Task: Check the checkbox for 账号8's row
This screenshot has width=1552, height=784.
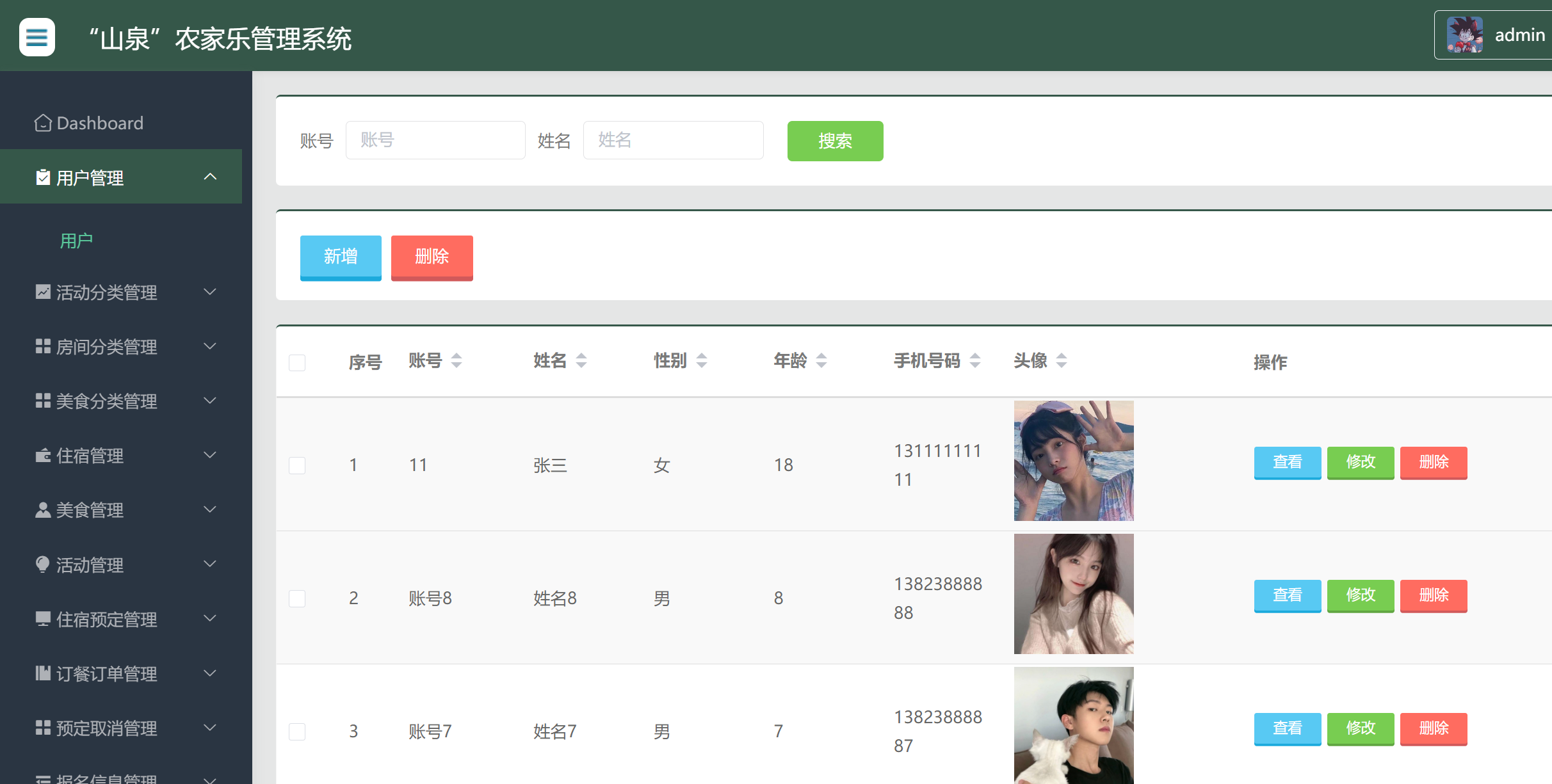Action: (297, 598)
